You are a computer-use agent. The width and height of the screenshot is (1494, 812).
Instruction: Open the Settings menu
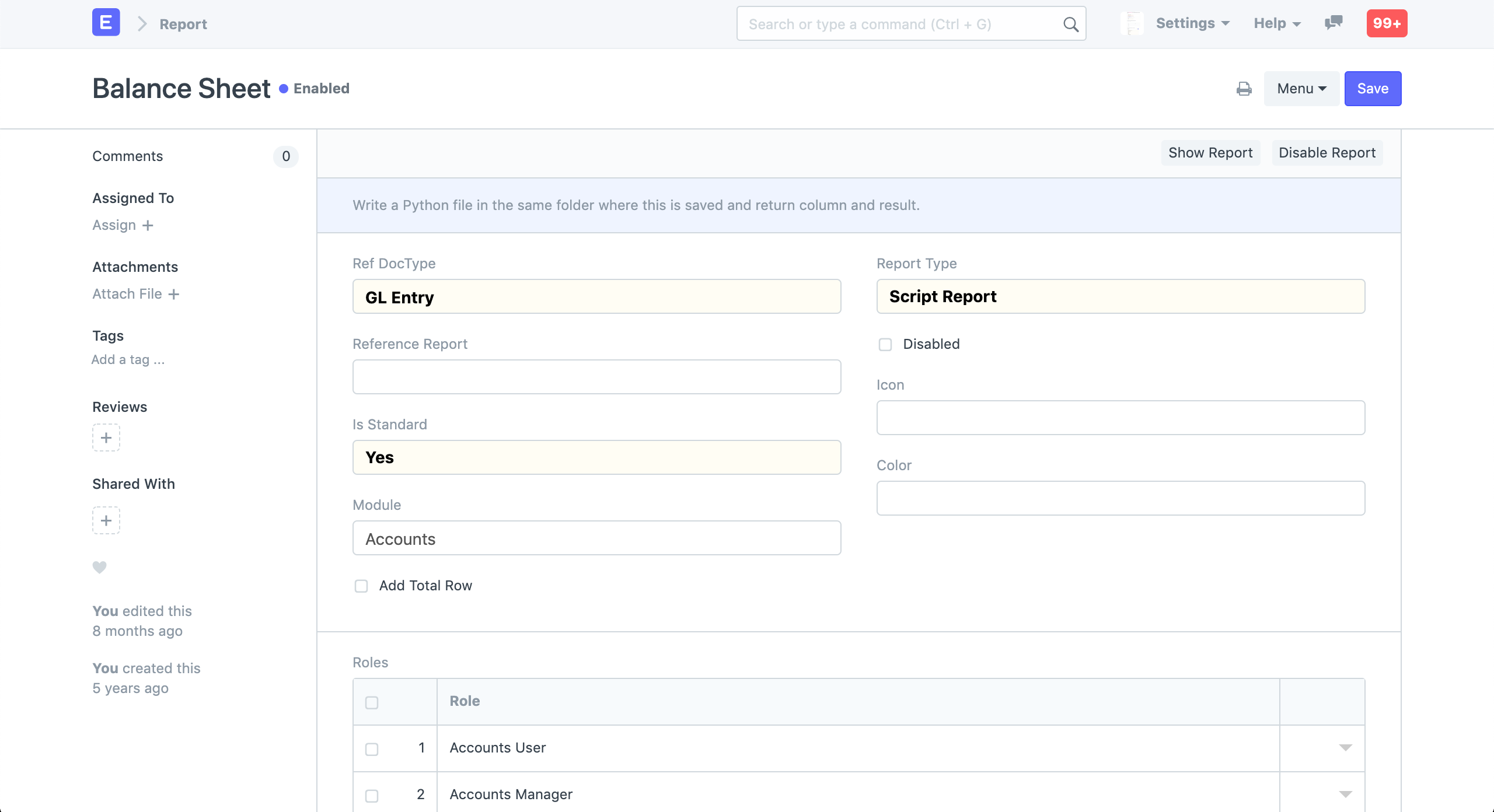click(1193, 23)
